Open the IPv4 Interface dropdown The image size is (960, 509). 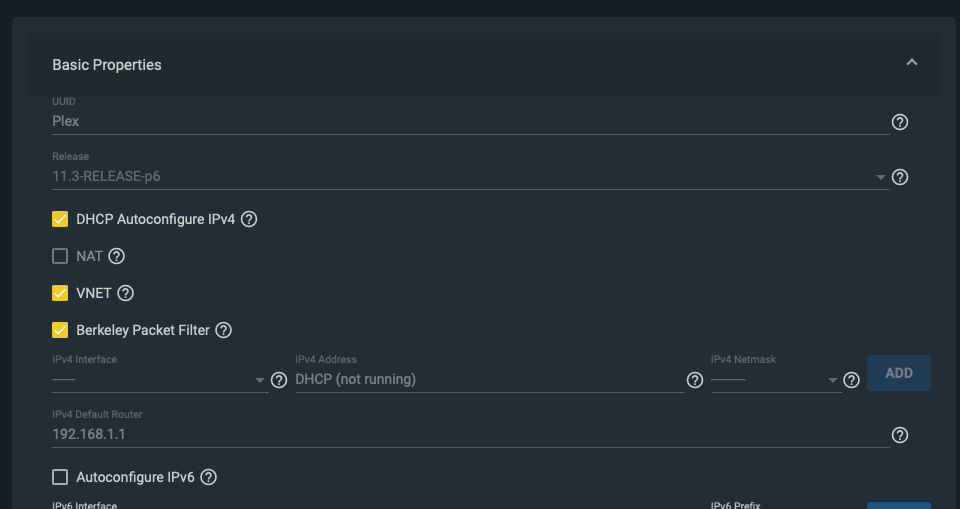click(160, 380)
